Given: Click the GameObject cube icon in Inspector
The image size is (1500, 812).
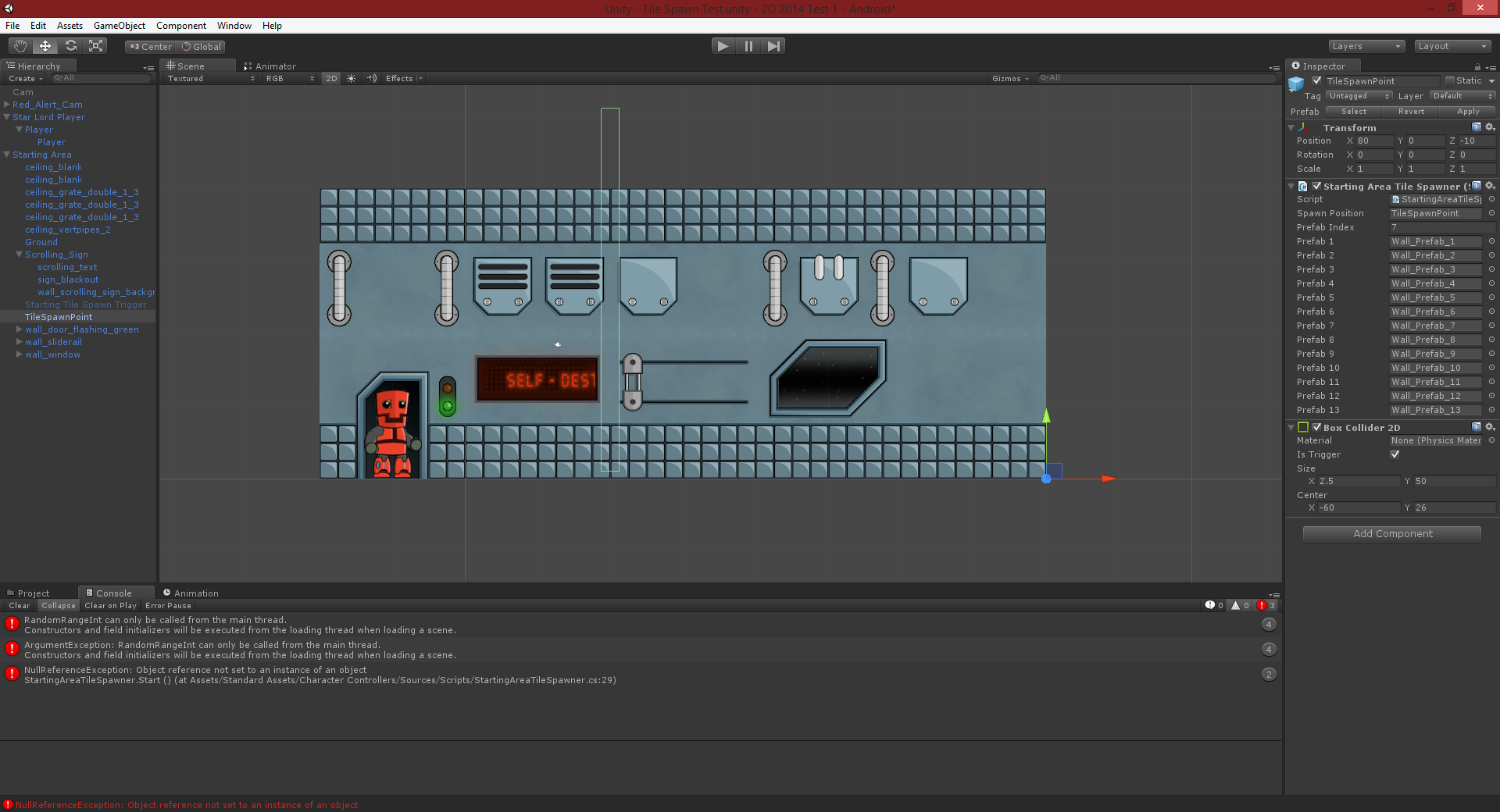Looking at the screenshot, I should (x=1297, y=83).
